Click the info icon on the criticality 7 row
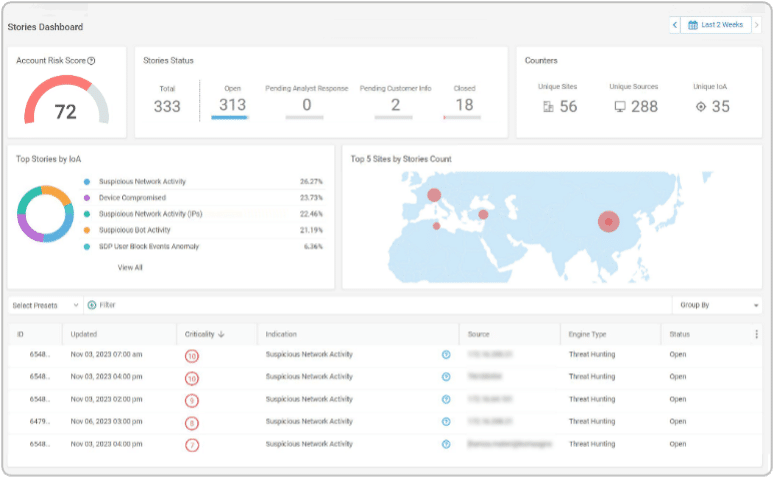Screen dimensions: 776x479 [446, 444]
